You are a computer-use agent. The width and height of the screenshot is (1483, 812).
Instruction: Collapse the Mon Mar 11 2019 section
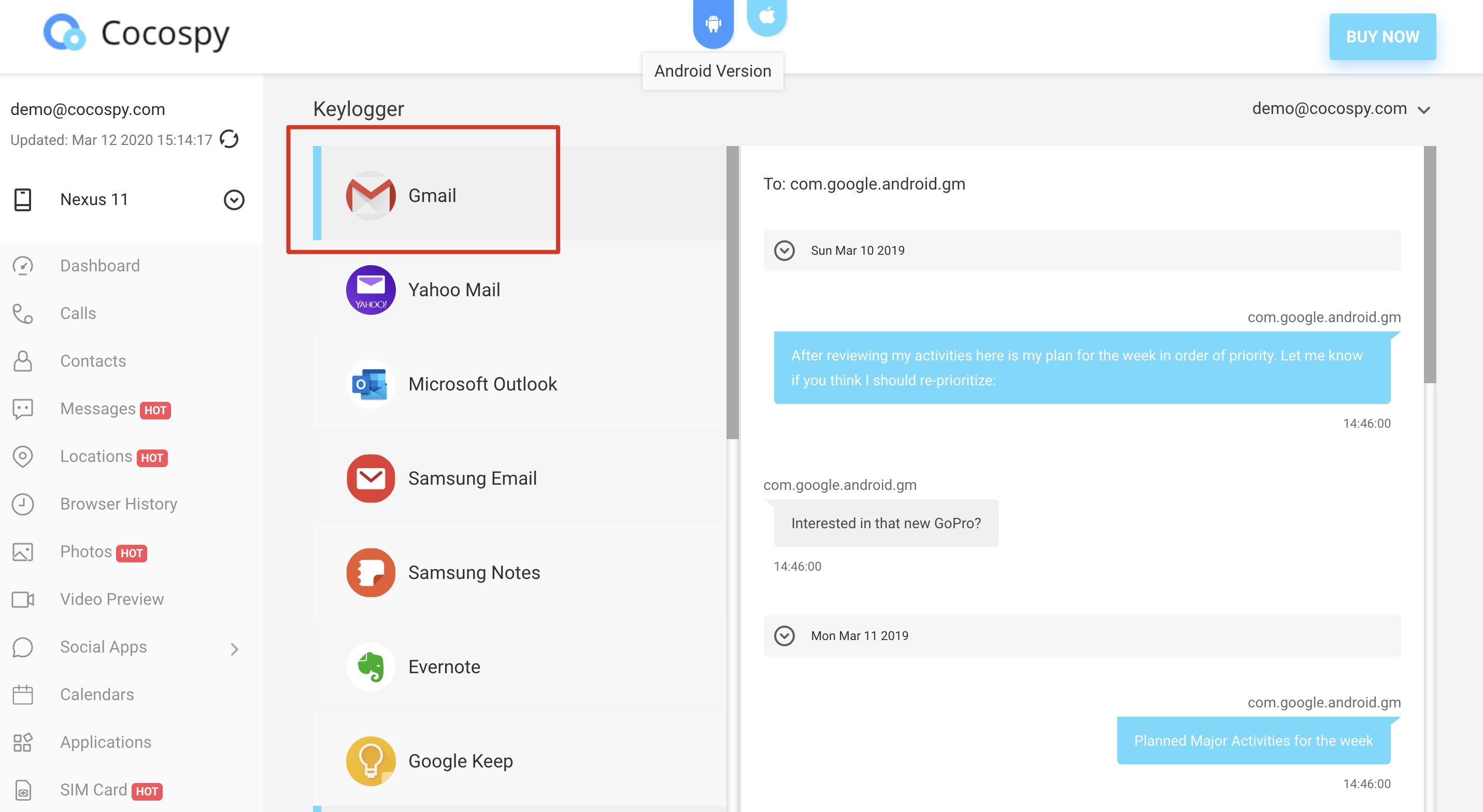click(x=784, y=635)
